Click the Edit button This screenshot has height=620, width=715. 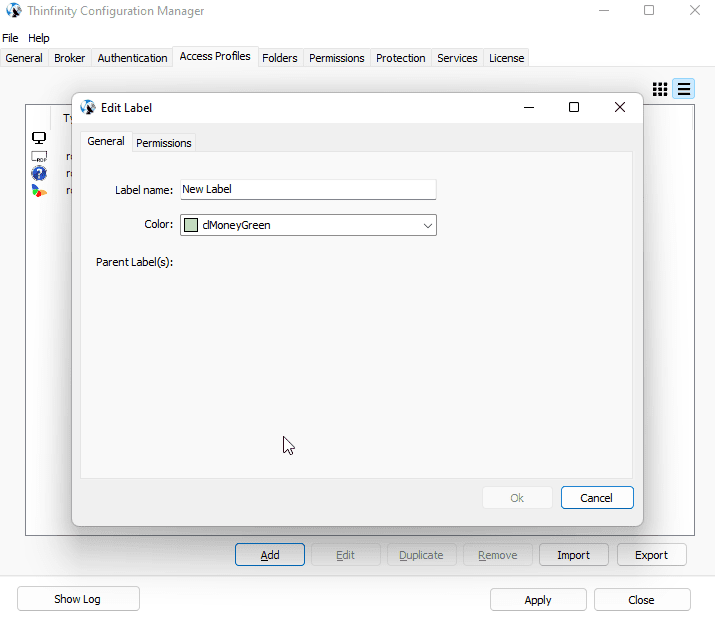[346, 555]
